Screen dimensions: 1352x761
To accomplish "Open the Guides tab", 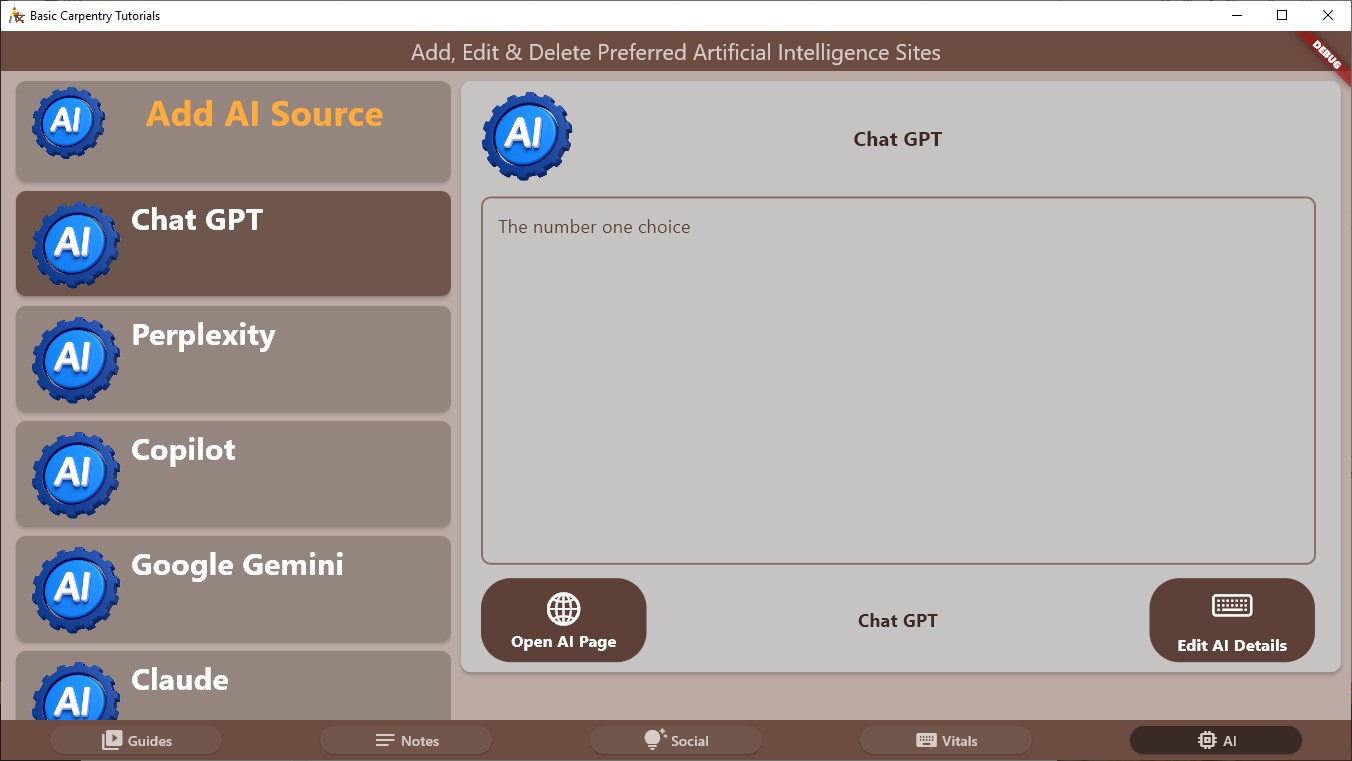I will [x=136, y=740].
